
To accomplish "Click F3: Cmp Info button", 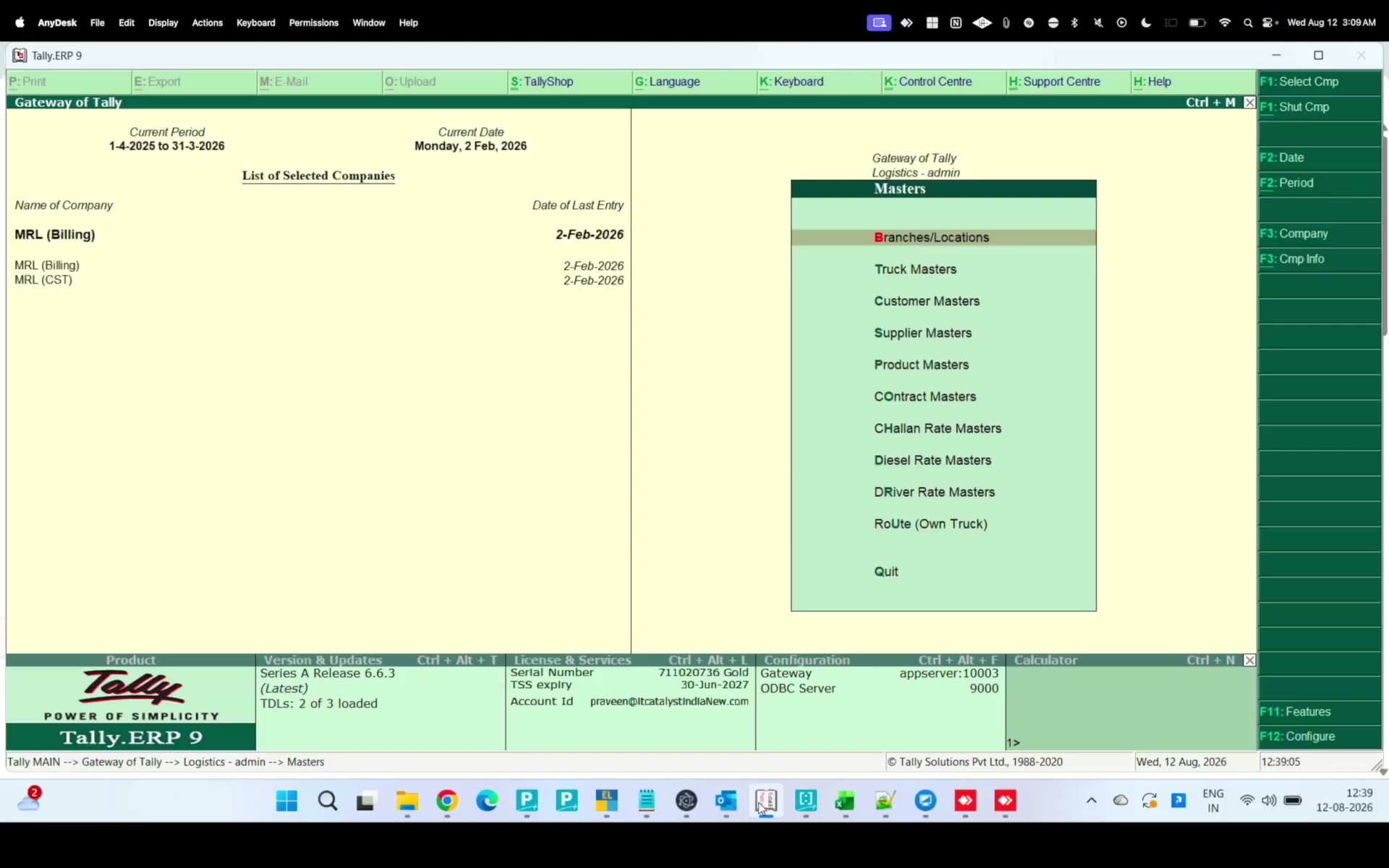I will tap(1320, 259).
